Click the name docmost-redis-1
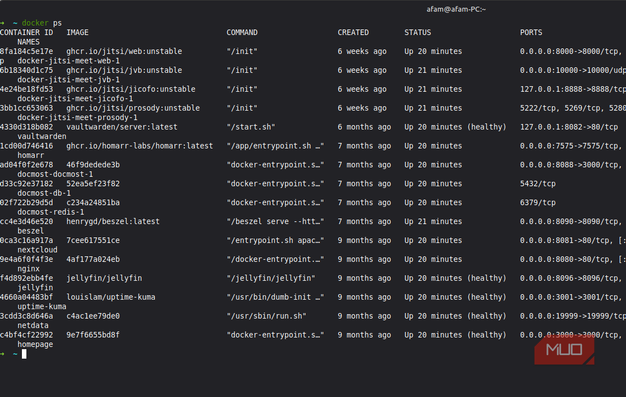 pyautogui.click(x=51, y=212)
